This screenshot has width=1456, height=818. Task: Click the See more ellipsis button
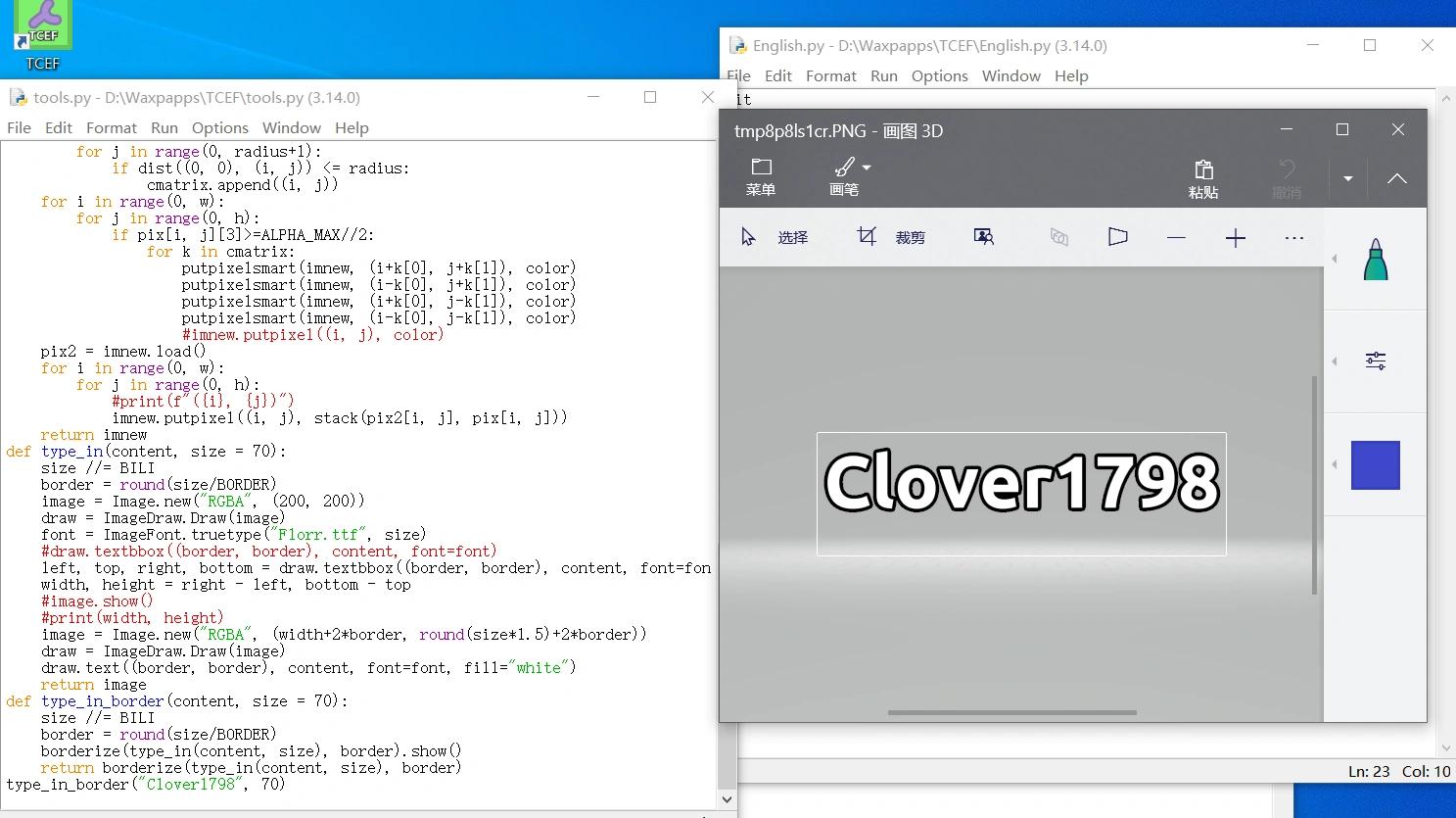coord(1293,237)
